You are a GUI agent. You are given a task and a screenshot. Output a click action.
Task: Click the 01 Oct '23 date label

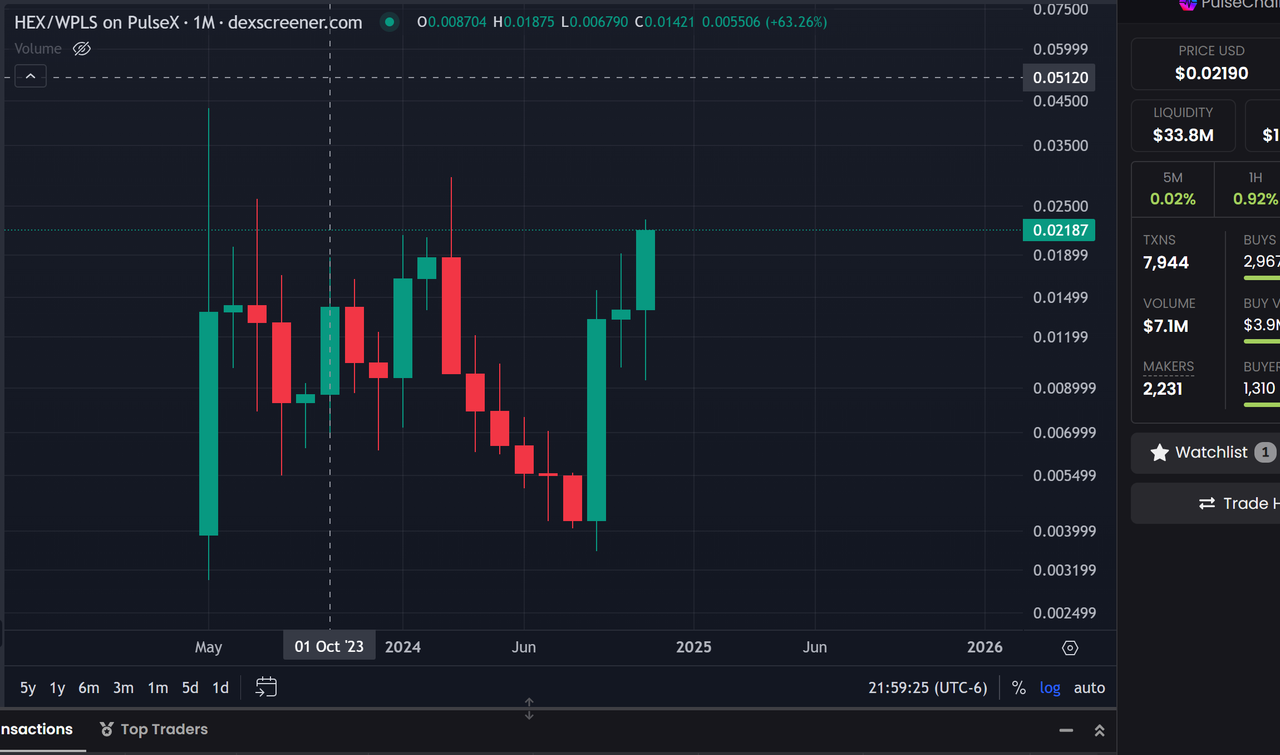pyautogui.click(x=329, y=647)
